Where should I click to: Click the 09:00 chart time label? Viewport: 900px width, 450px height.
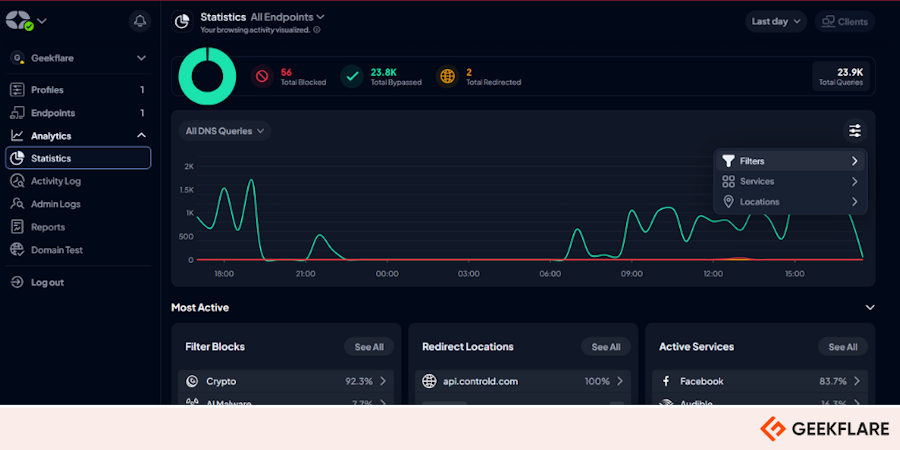(x=631, y=274)
